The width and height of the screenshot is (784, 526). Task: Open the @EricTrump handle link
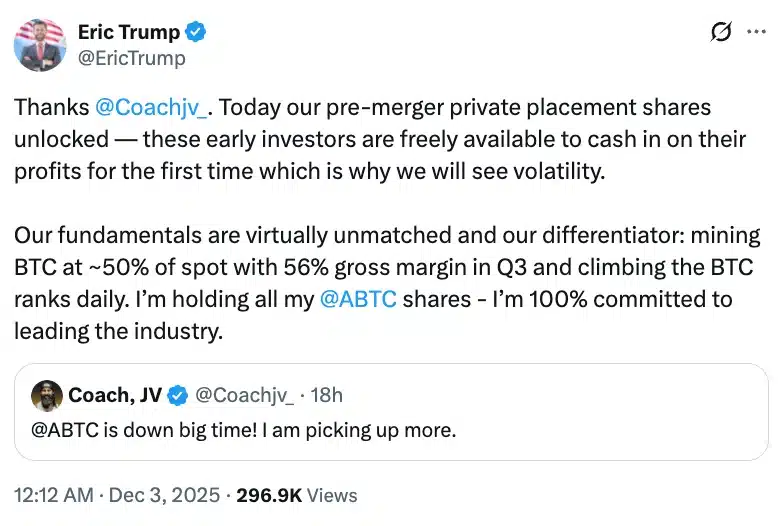131,58
